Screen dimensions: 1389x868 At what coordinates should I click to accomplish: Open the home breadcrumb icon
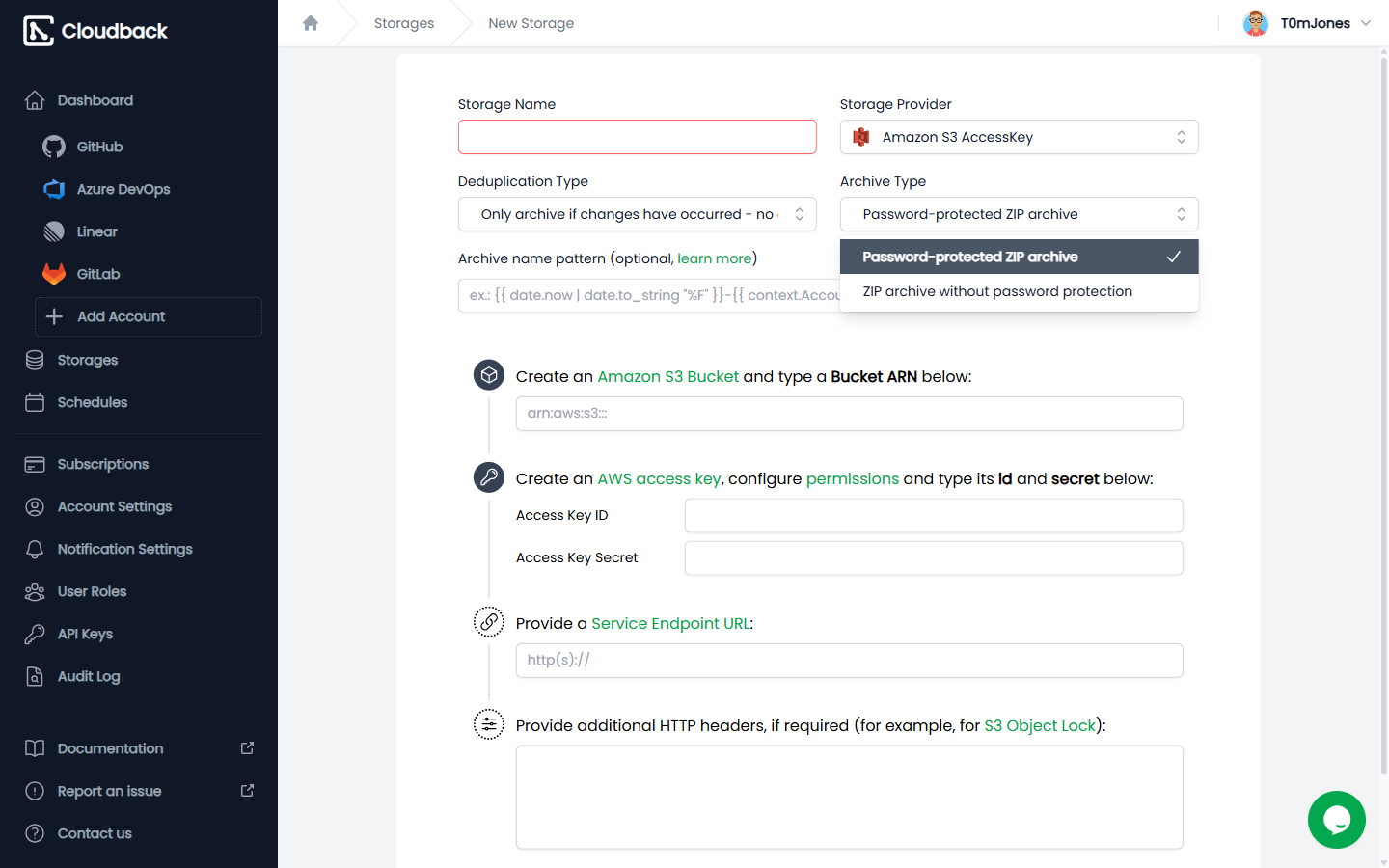pyautogui.click(x=311, y=23)
